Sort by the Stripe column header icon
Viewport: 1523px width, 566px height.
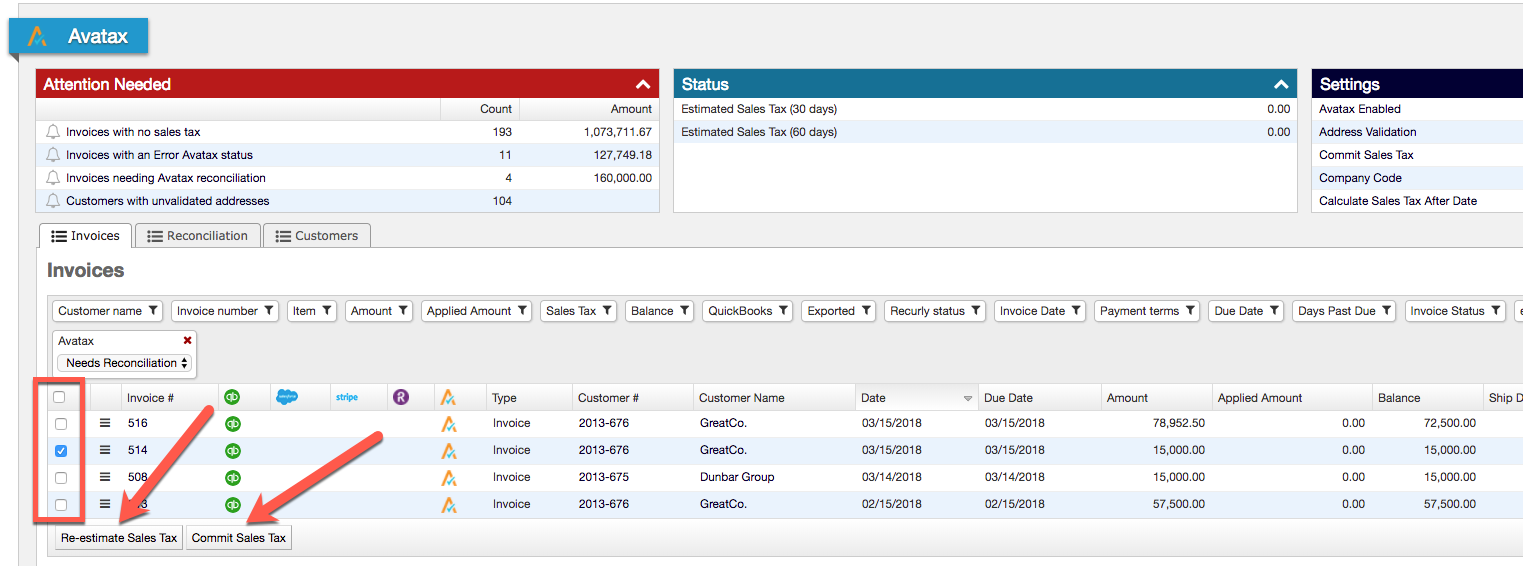(347, 397)
